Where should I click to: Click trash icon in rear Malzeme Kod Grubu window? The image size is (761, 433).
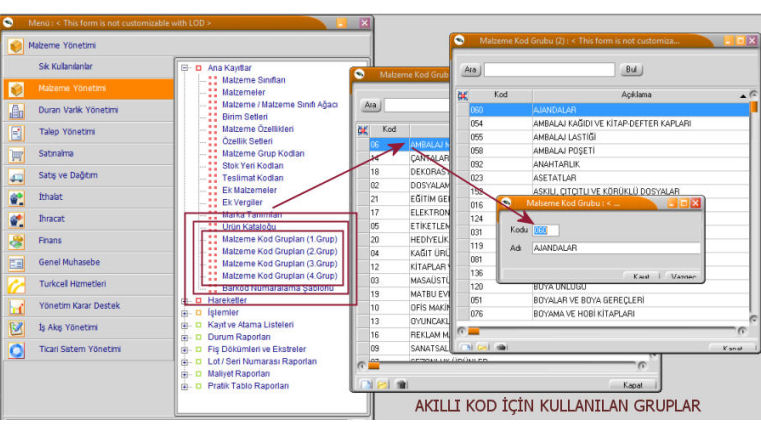pyautogui.click(x=401, y=385)
